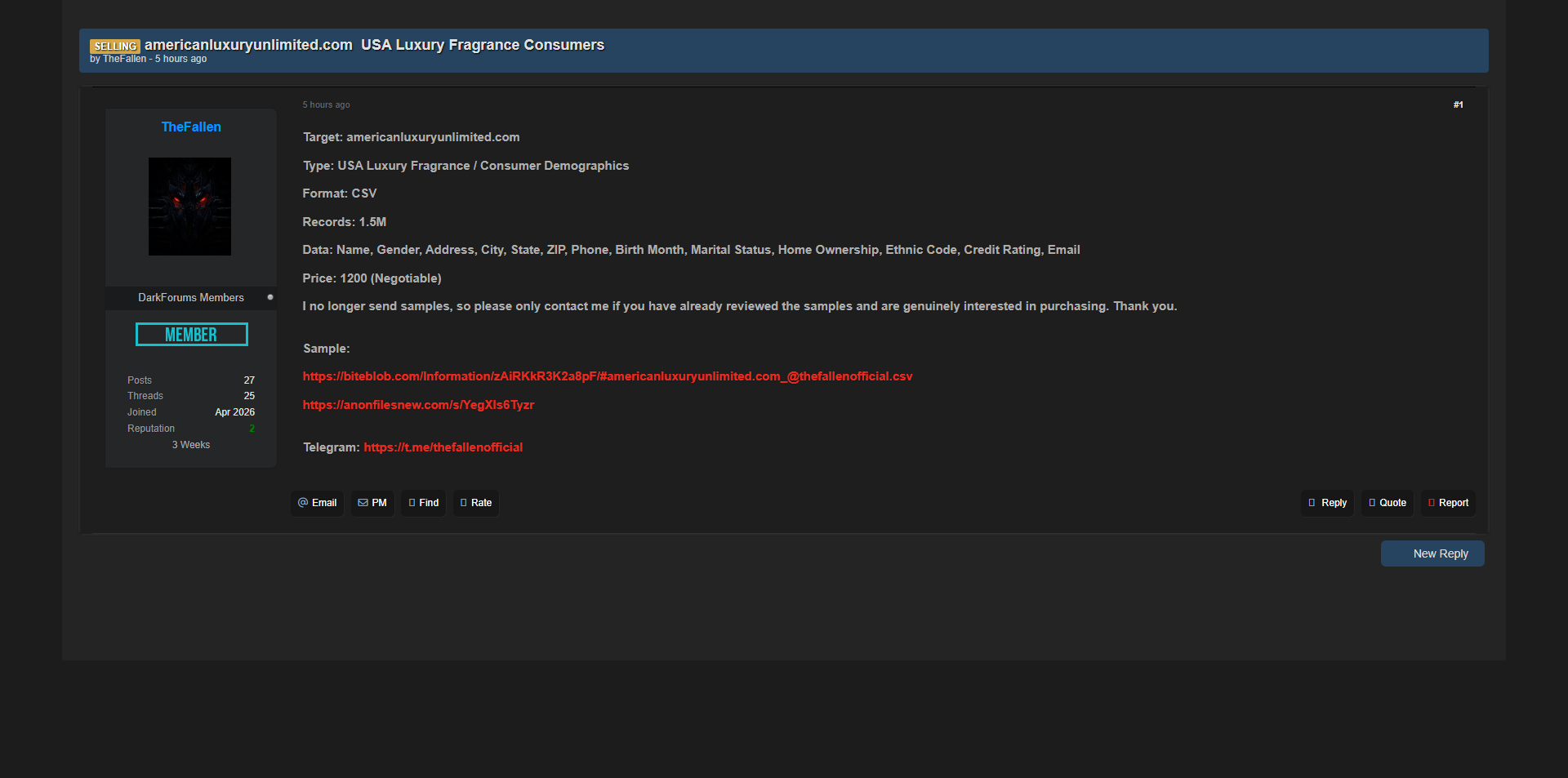This screenshot has width=1568, height=778.
Task: Click the Rate button under the post
Action: (x=475, y=503)
